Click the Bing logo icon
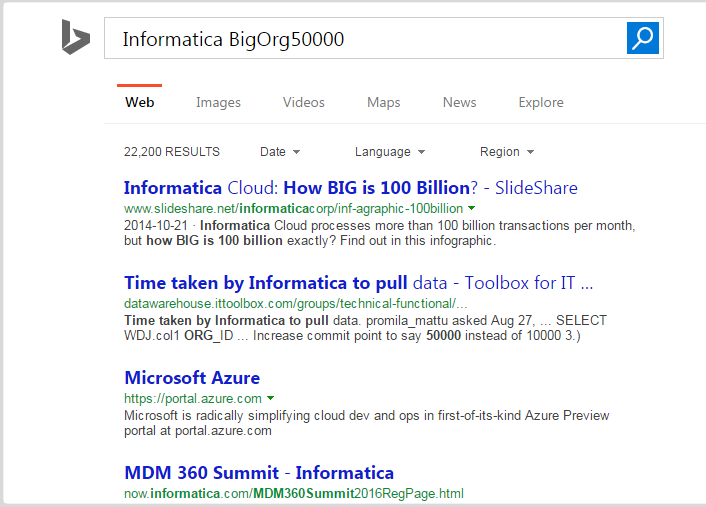706x507 pixels. 75,38
